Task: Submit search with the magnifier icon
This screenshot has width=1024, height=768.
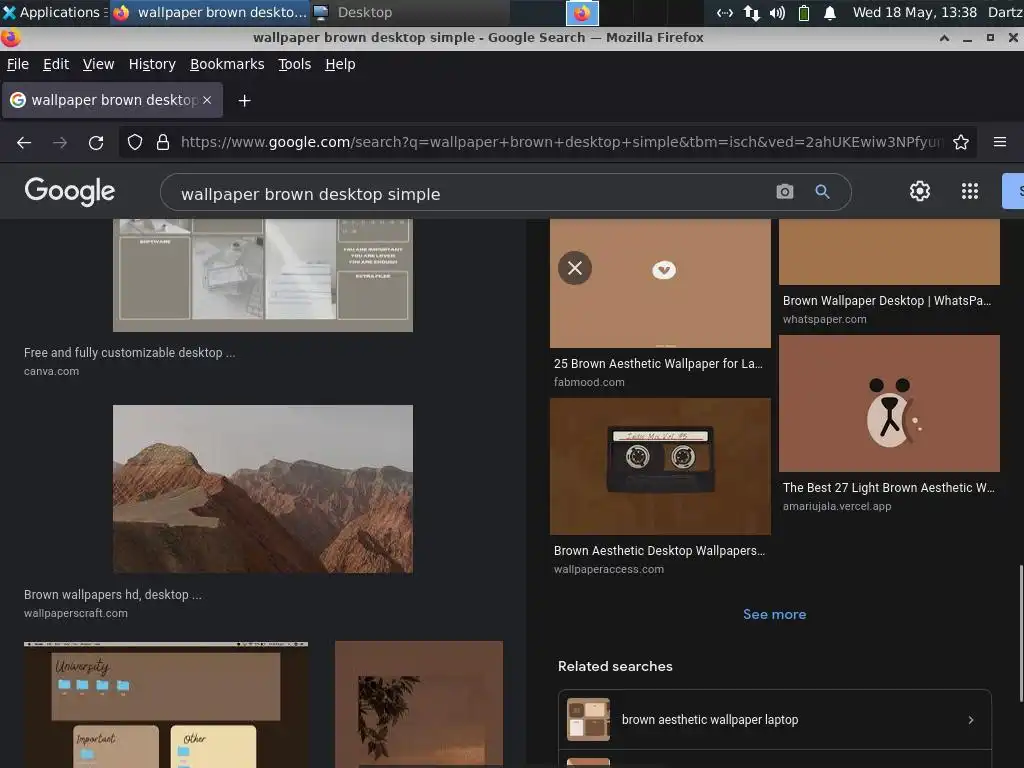Action: coord(822,191)
